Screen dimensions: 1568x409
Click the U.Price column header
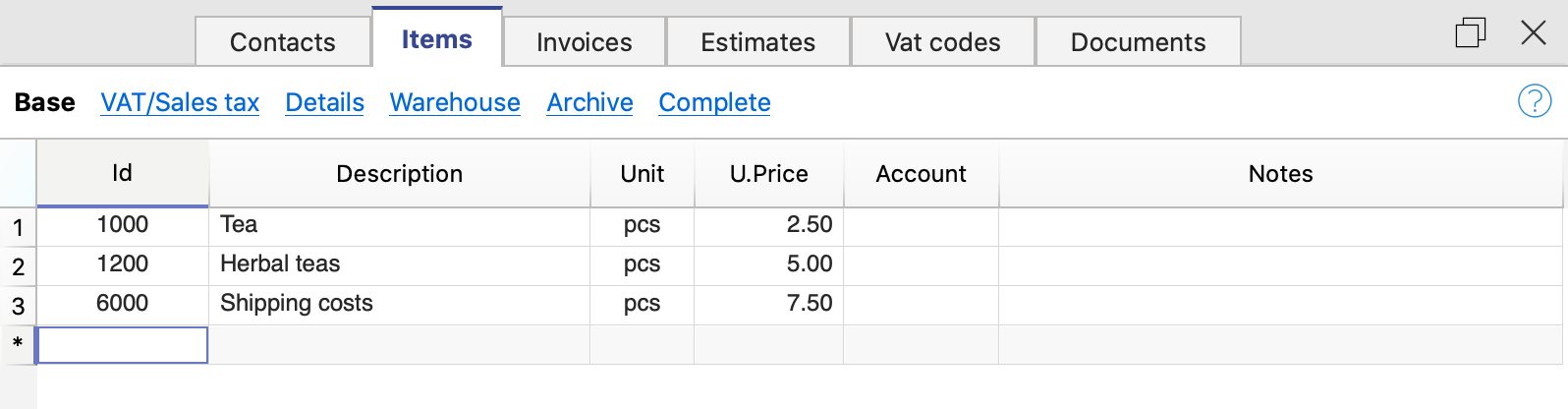[768, 174]
